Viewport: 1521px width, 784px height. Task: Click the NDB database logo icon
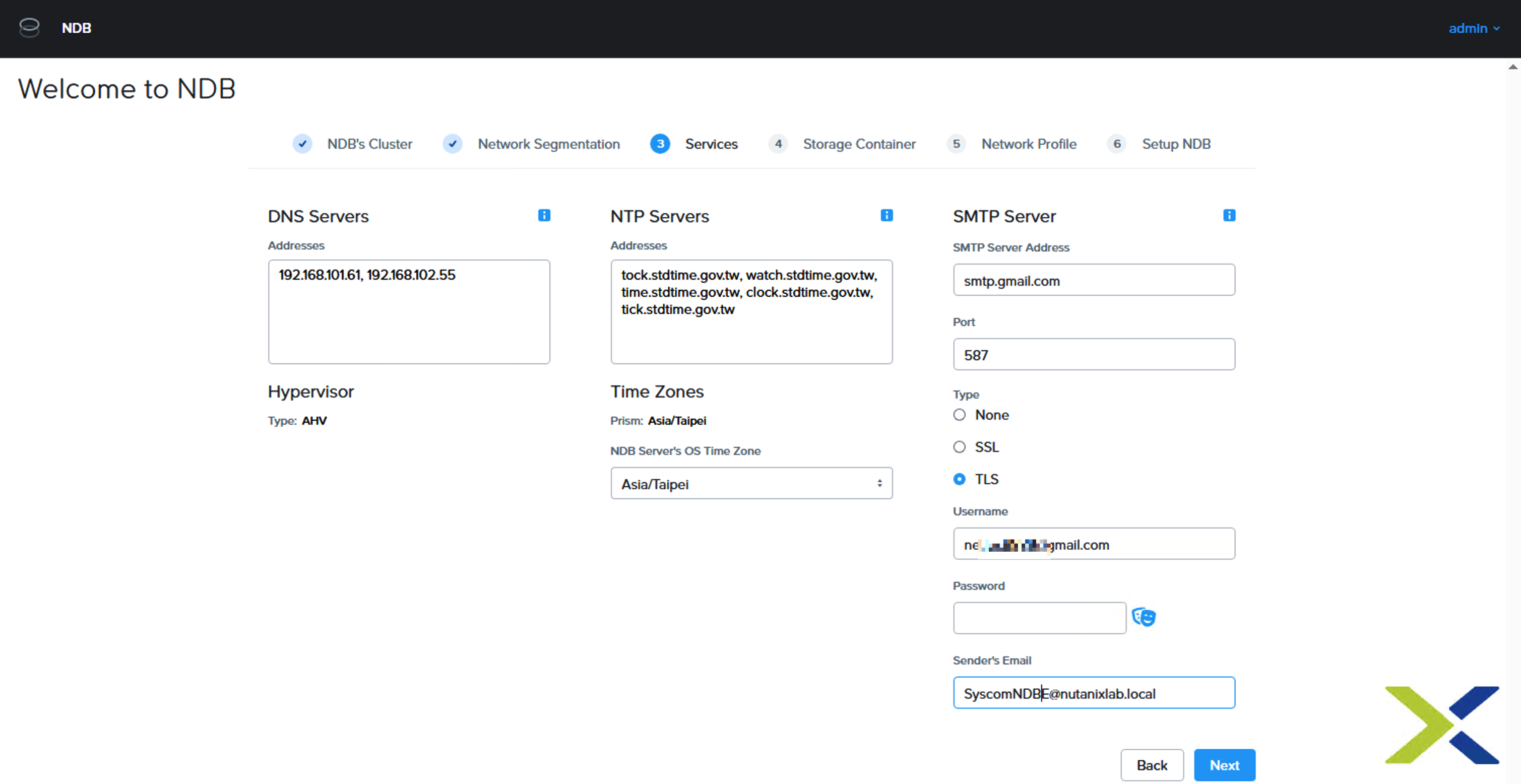[x=29, y=28]
